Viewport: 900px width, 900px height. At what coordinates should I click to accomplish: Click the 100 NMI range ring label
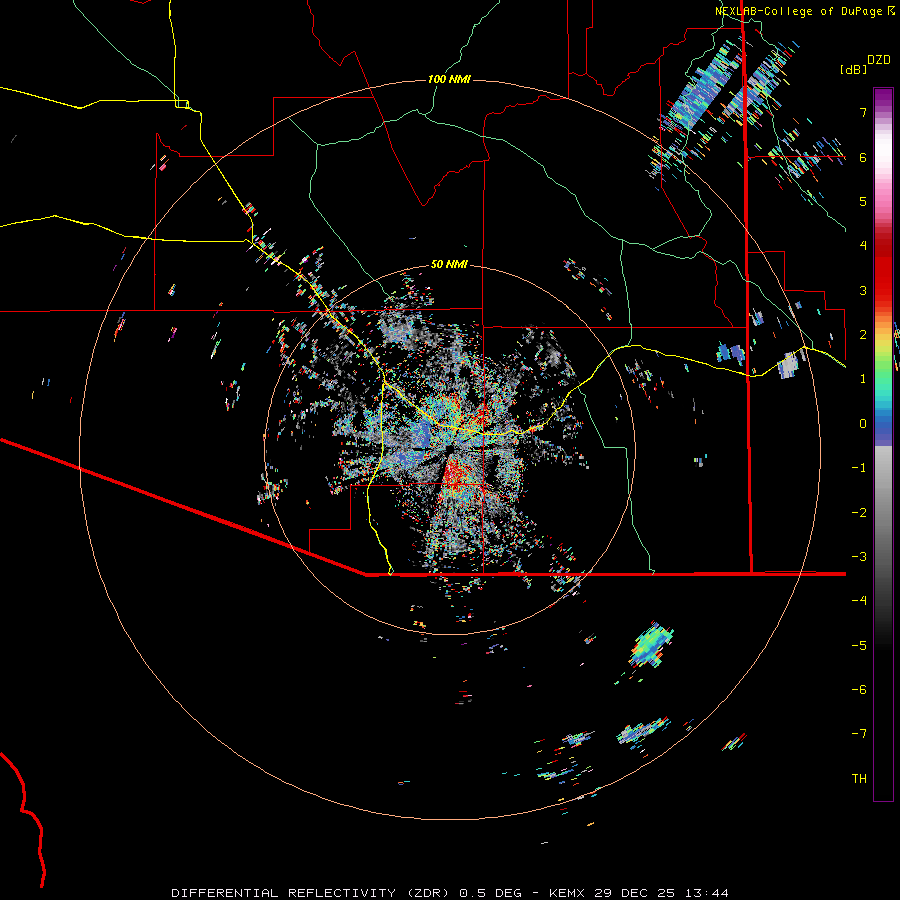pos(449,79)
